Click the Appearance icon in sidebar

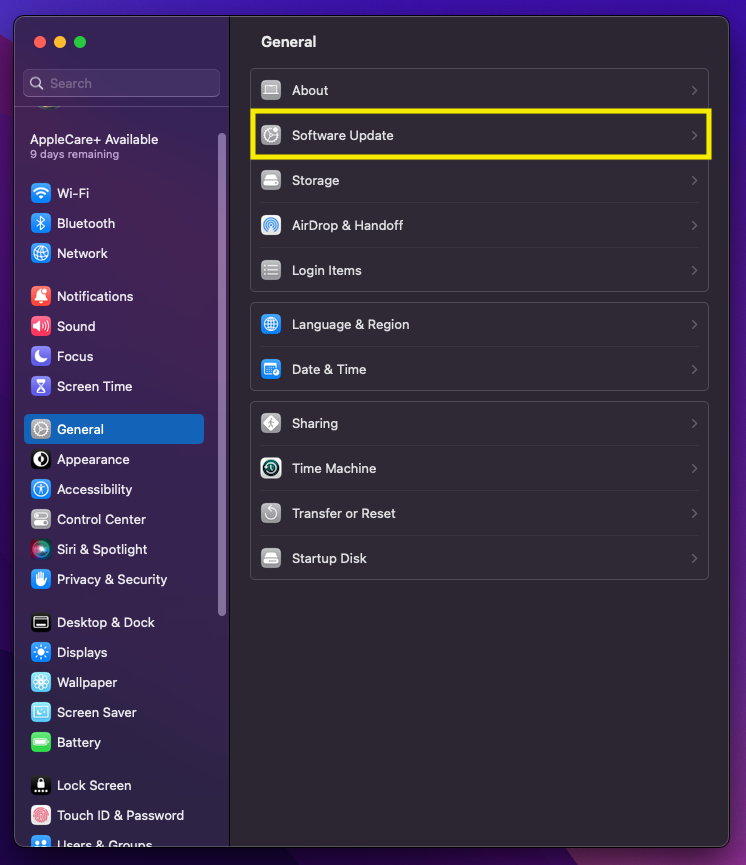pyautogui.click(x=41, y=460)
